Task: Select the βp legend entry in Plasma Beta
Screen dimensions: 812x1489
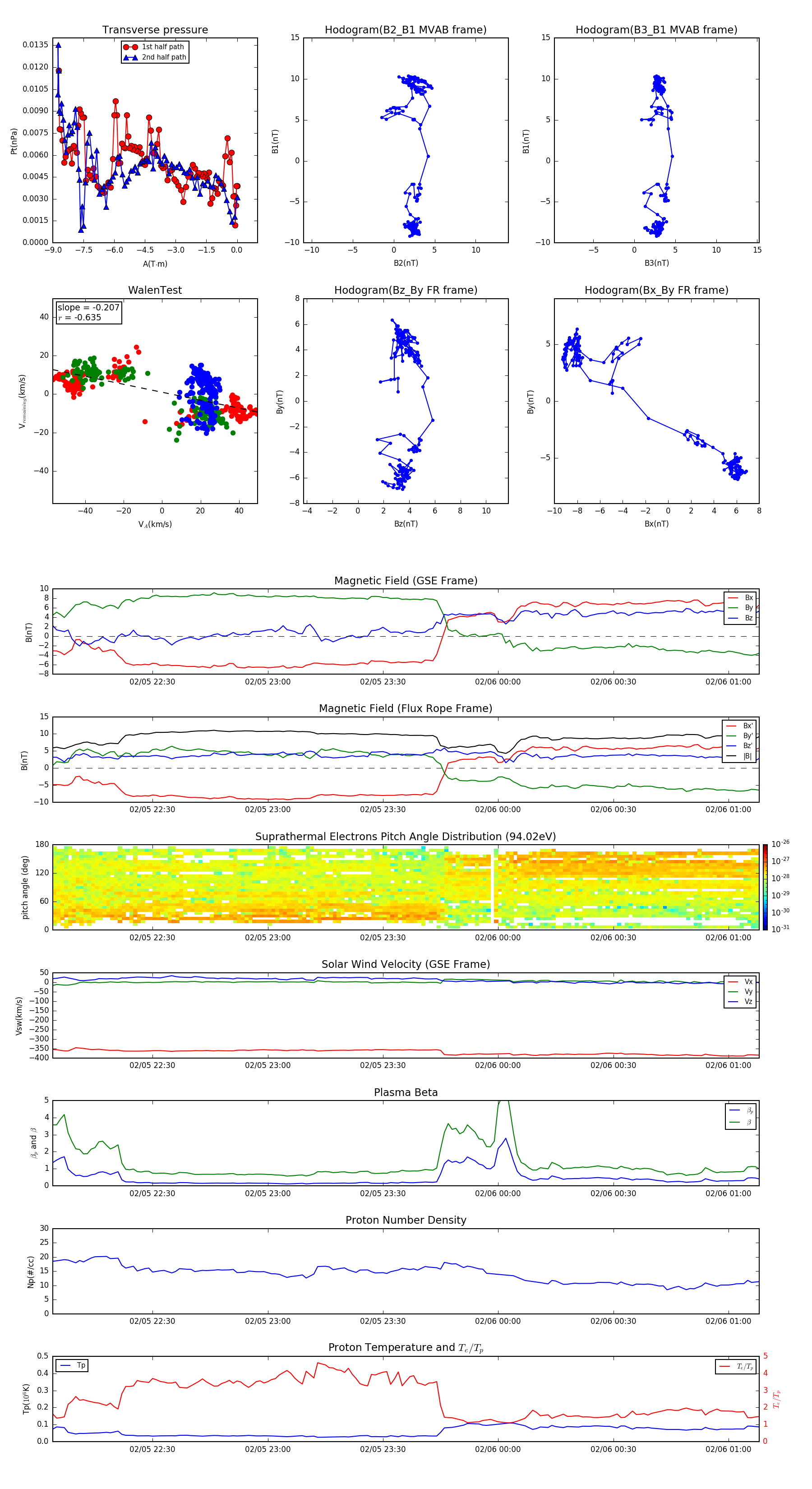Action: (x=741, y=1110)
